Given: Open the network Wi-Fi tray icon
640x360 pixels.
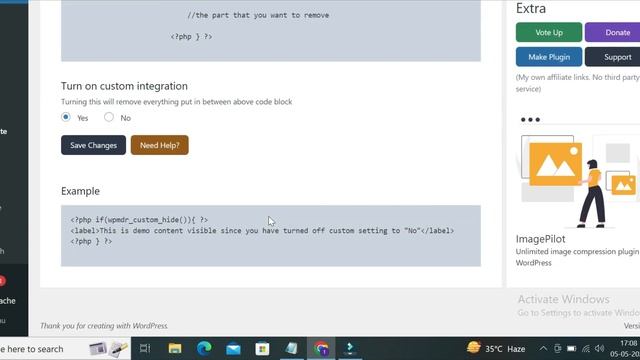Looking at the screenshot, I should point(586,349).
